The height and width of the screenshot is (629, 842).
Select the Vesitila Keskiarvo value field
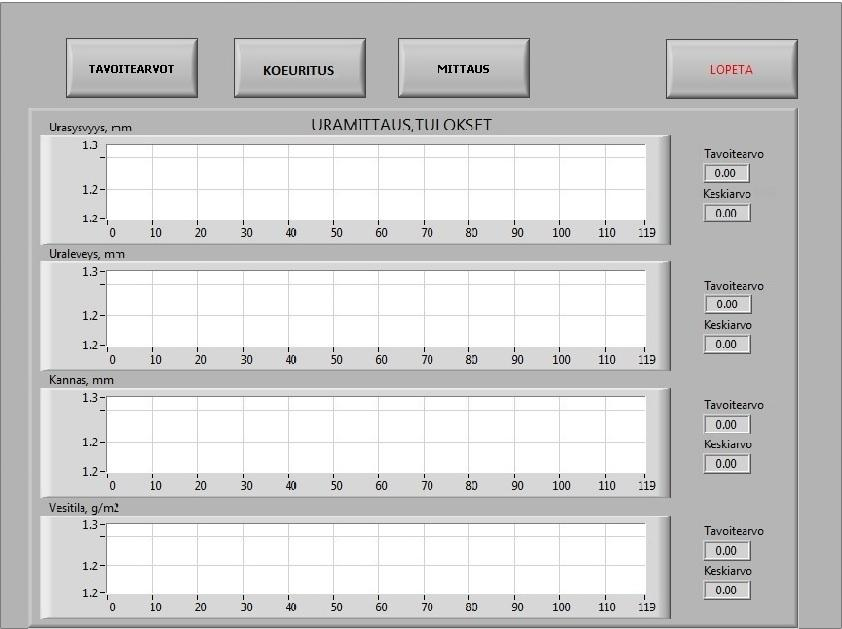pos(727,590)
